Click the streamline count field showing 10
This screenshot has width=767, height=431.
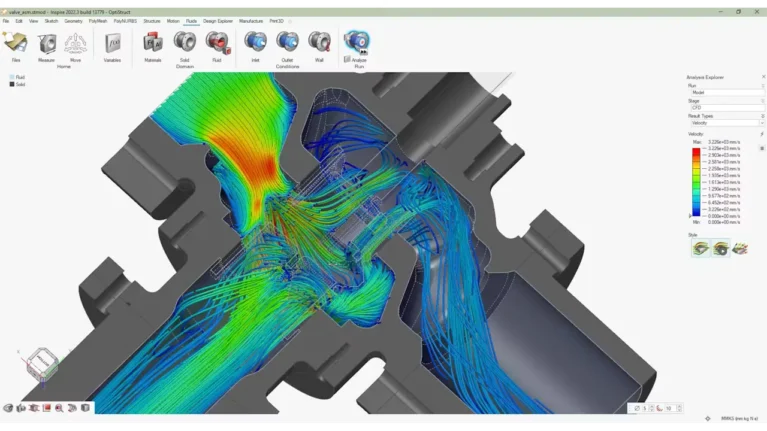coord(669,408)
